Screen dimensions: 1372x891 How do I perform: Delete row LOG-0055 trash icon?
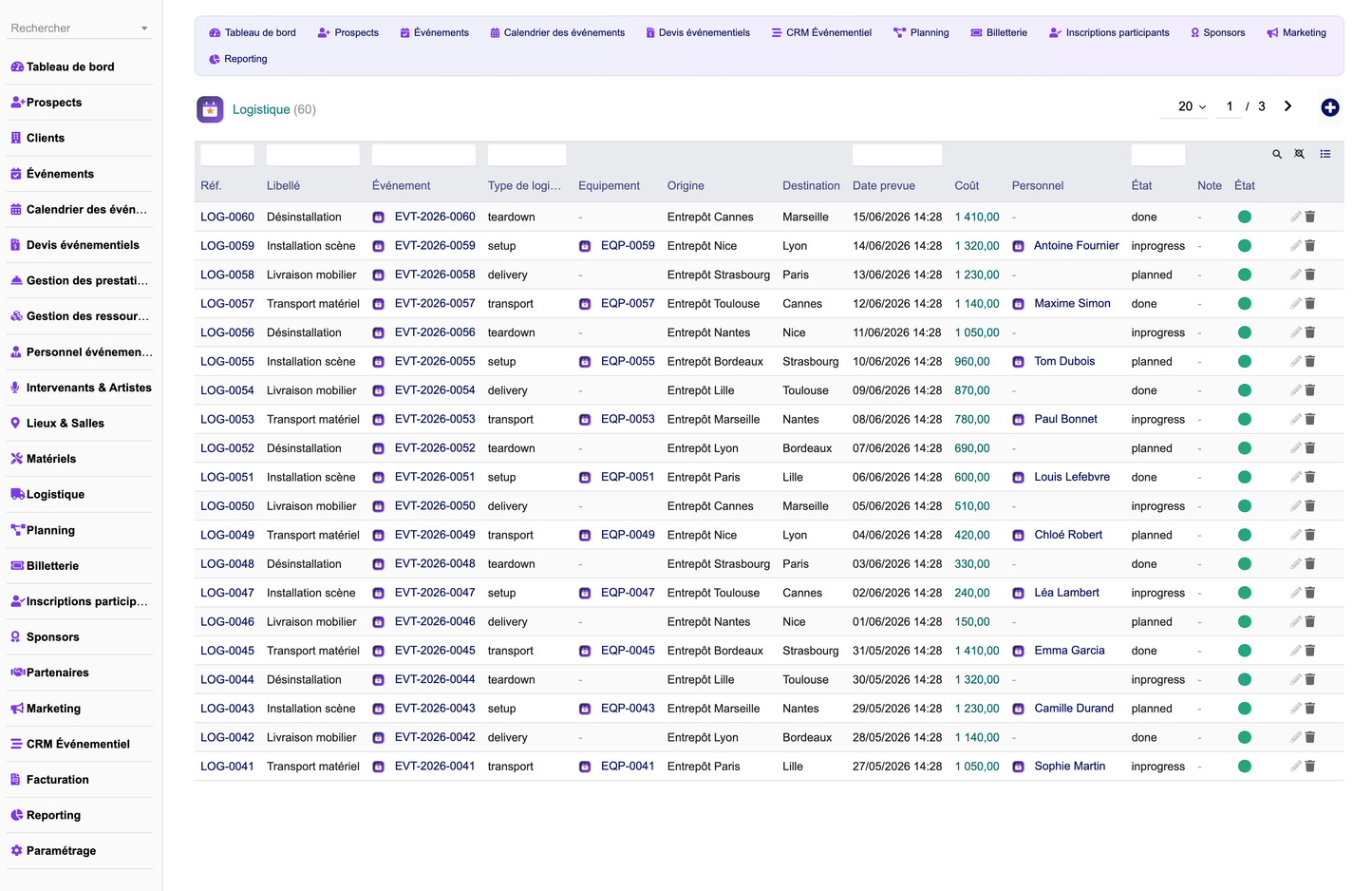coord(1310,362)
